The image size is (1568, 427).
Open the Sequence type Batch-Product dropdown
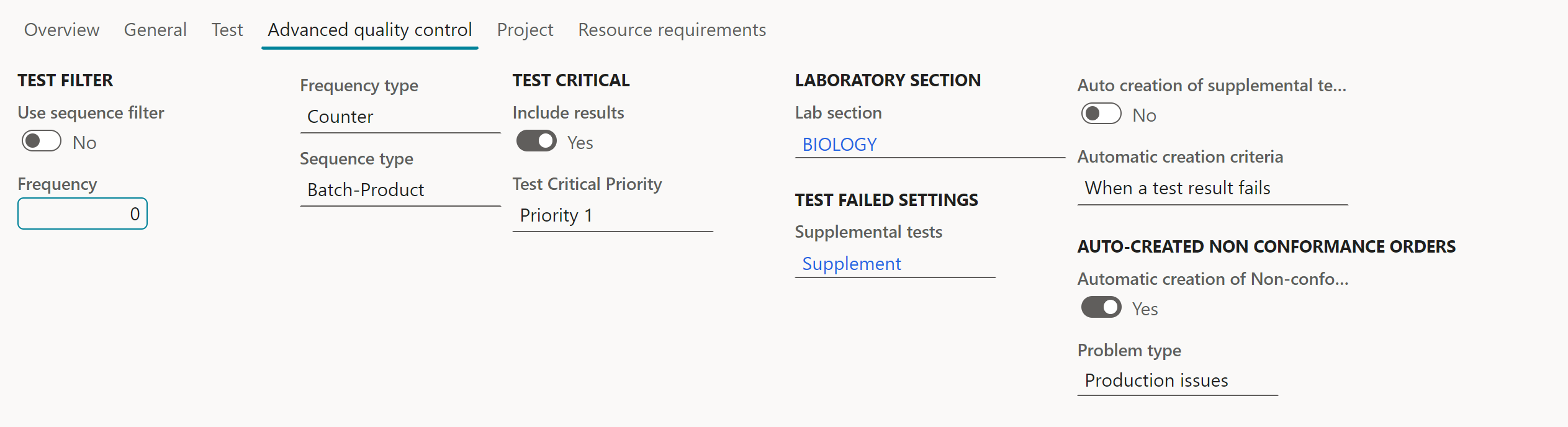pos(400,191)
